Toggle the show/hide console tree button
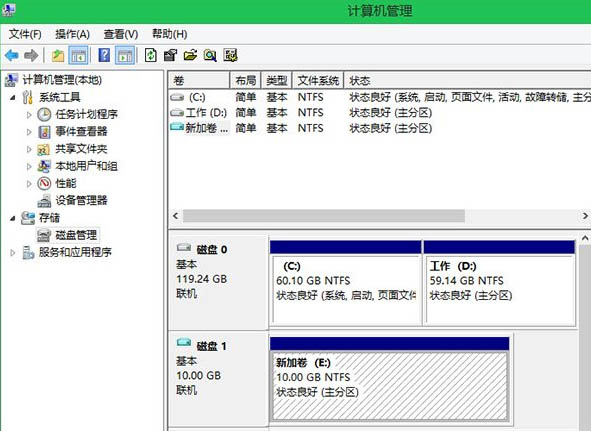 coord(78,56)
